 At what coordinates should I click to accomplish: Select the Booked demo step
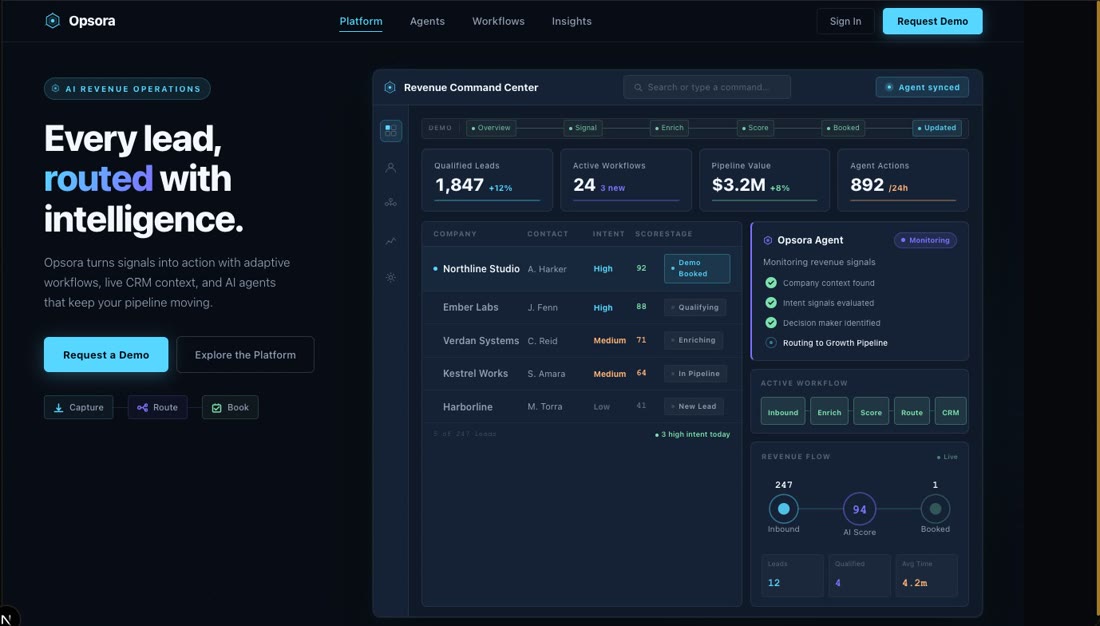pyautogui.click(x=843, y=128)
